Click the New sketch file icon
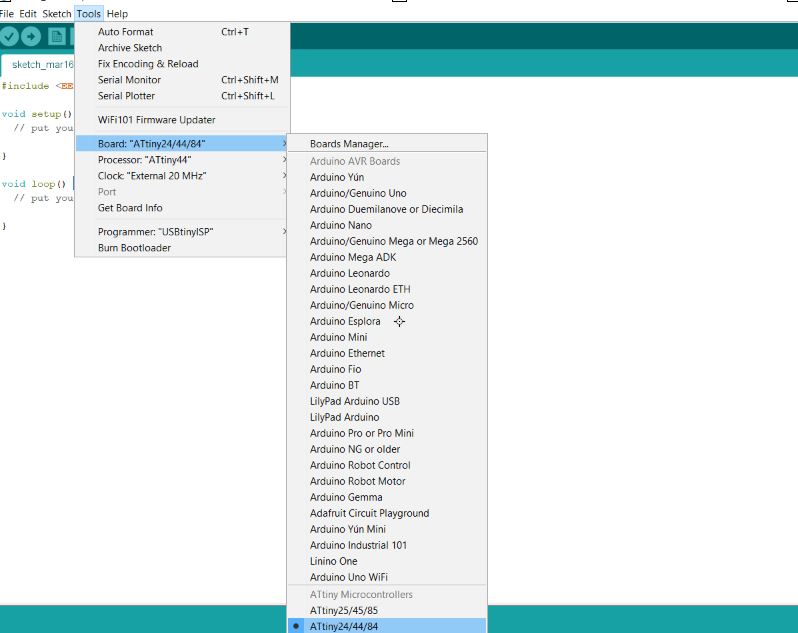Viewport: 798px width, 633px height. (x=56, y=36)
